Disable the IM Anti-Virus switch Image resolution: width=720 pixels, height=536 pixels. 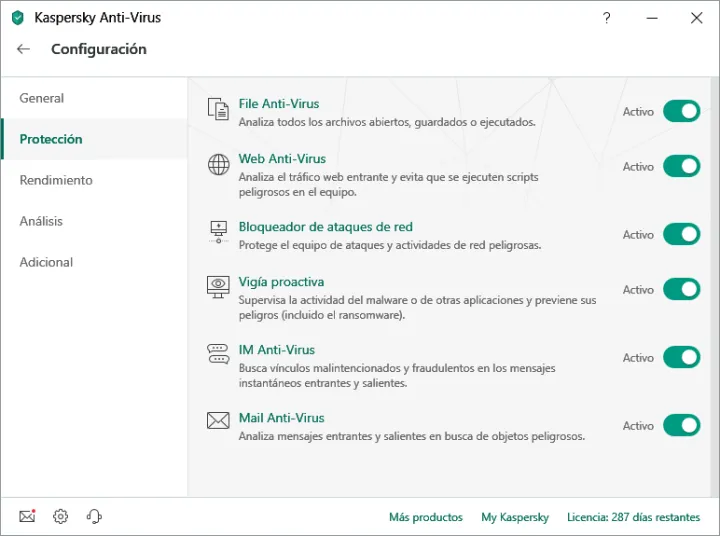[x=681, y=357]
